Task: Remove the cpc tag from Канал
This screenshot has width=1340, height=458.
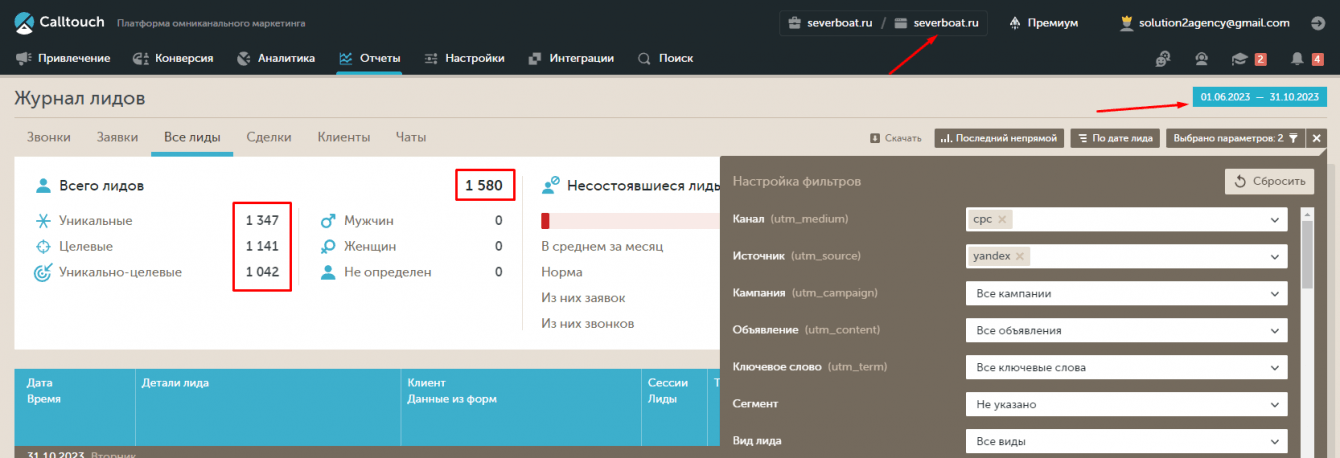Action: pyautogui.click(x=1003, y=220)
